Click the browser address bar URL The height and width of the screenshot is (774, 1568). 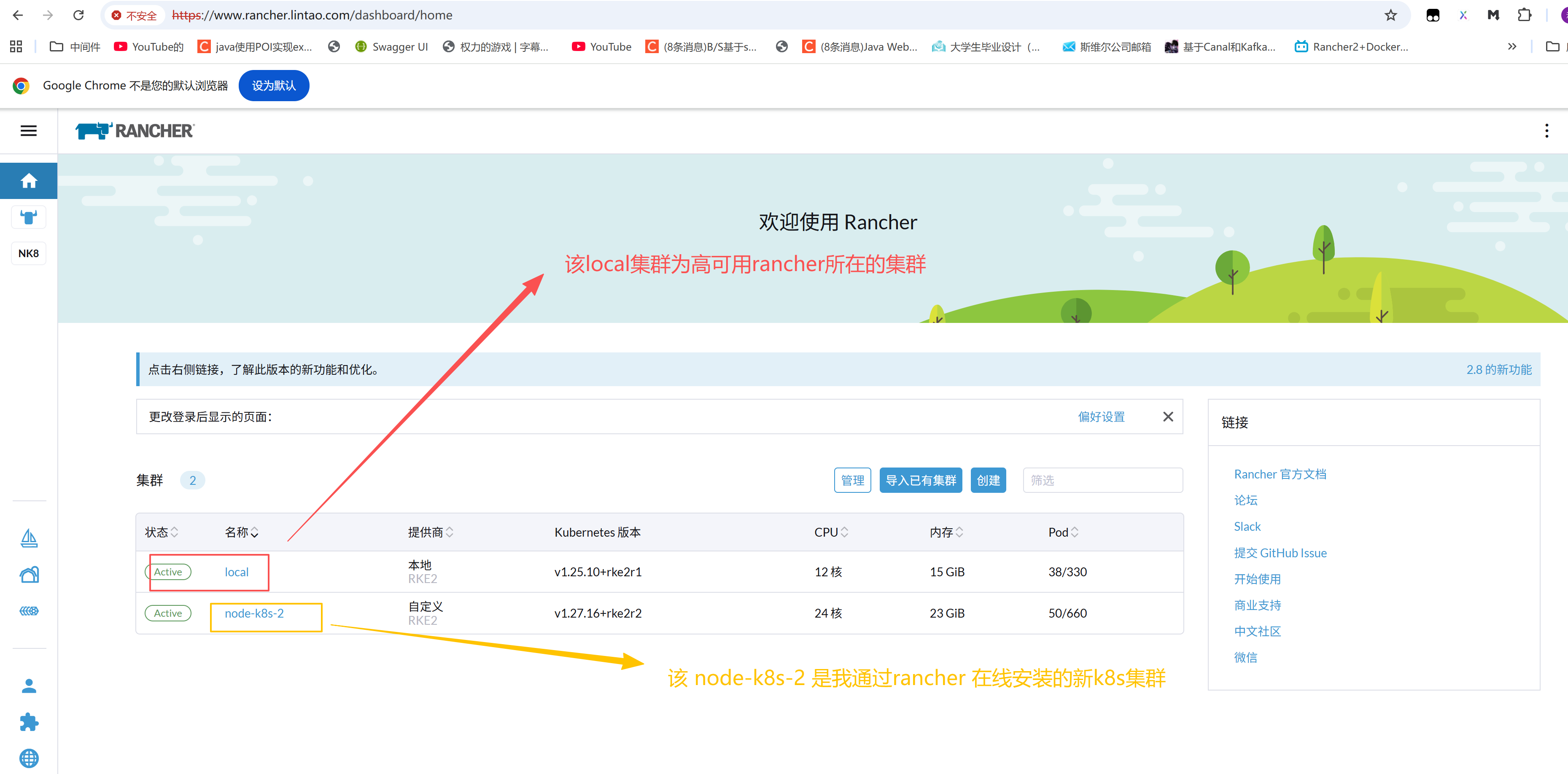312,15
